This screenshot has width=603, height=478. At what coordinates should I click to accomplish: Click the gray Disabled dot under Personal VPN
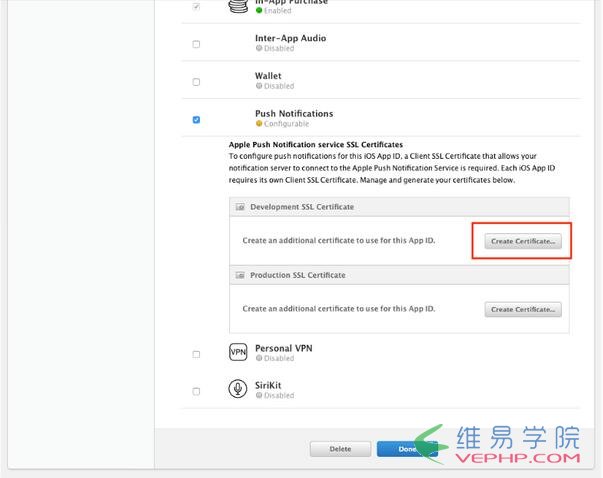coord(259,358)
